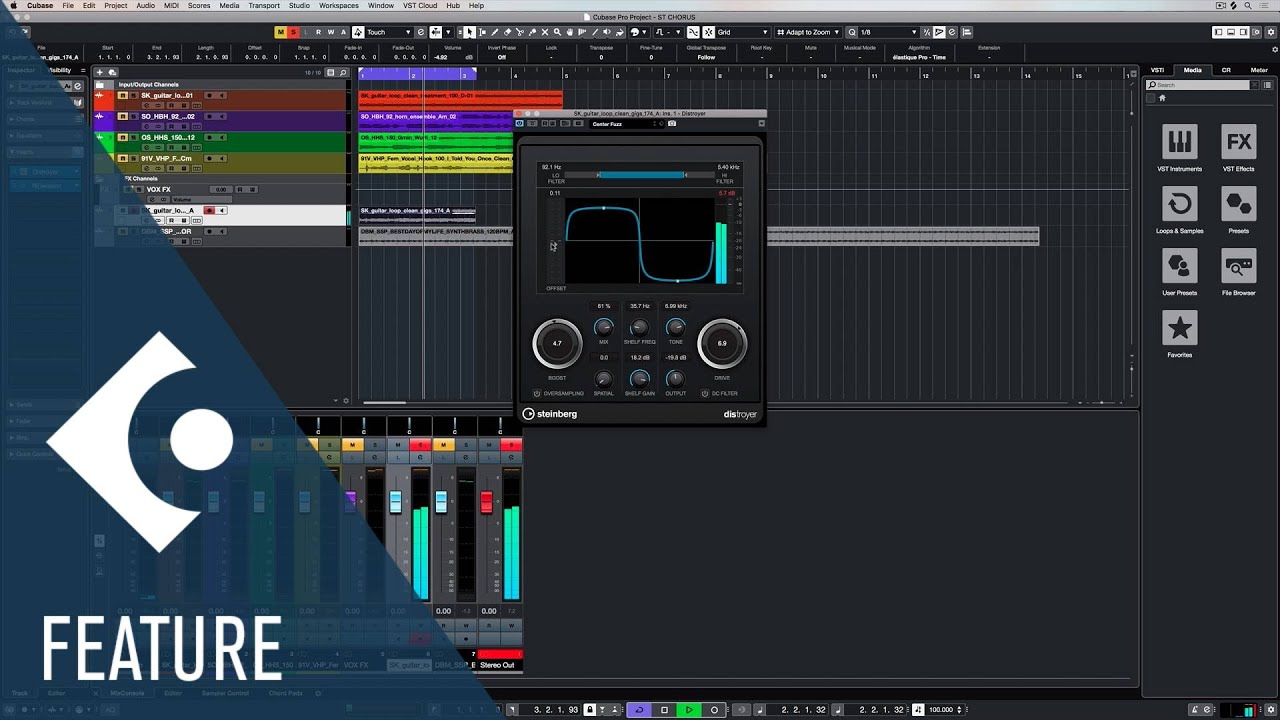Open the Touch automation mode dropdown
The height and width of the screenshot is (720, 1280).
pyautogui.click(x=389, y=32)
